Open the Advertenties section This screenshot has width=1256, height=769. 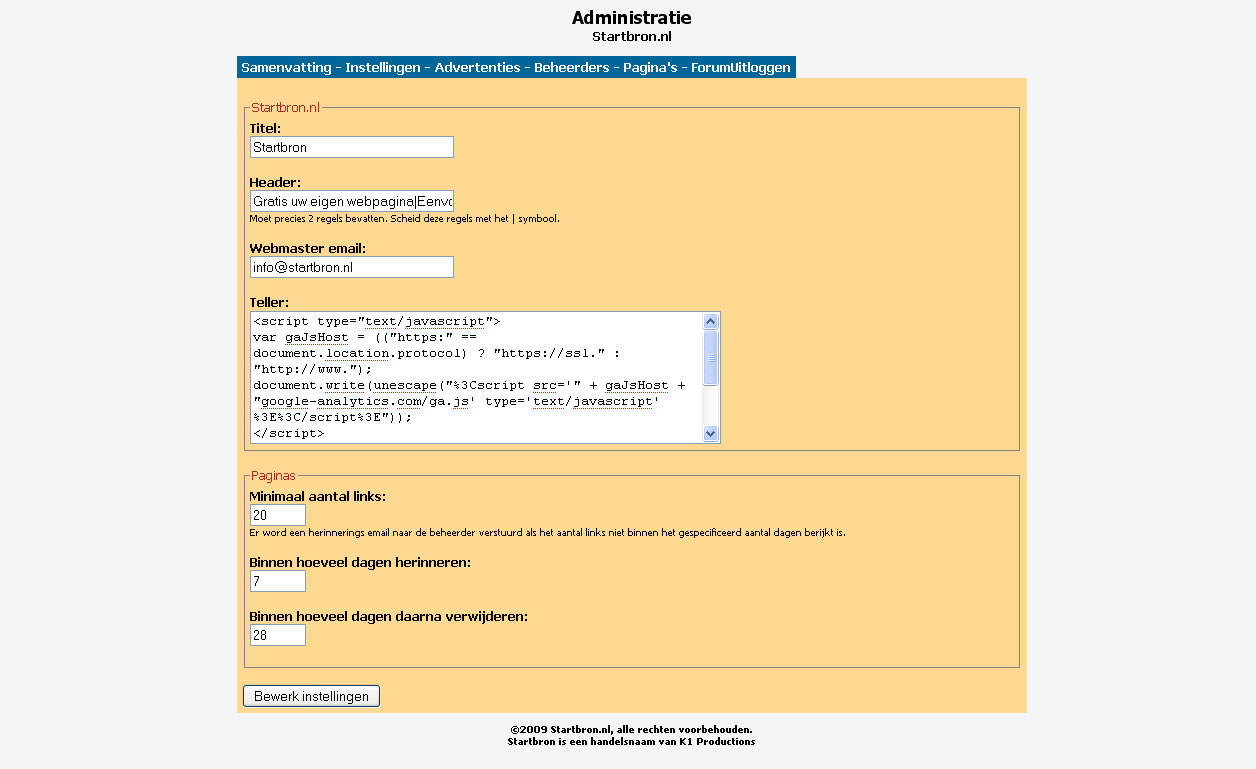click(477, 67)
